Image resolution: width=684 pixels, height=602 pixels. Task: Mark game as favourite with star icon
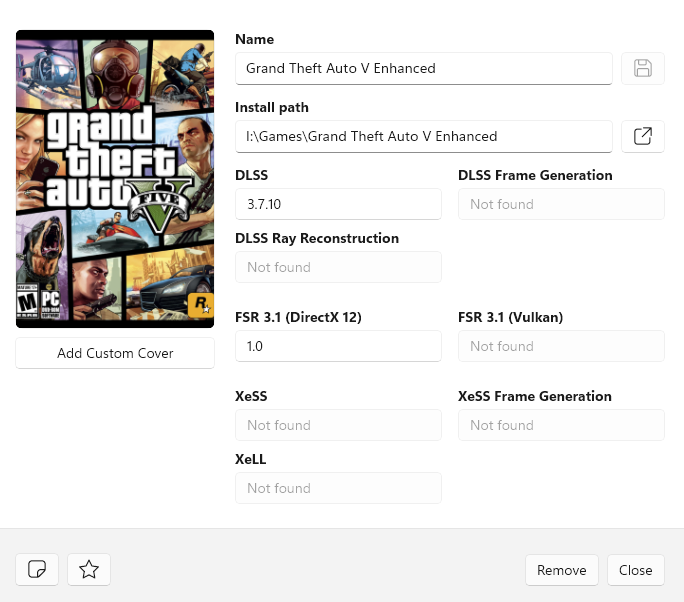pyautogui.click(x=89, y=569)
